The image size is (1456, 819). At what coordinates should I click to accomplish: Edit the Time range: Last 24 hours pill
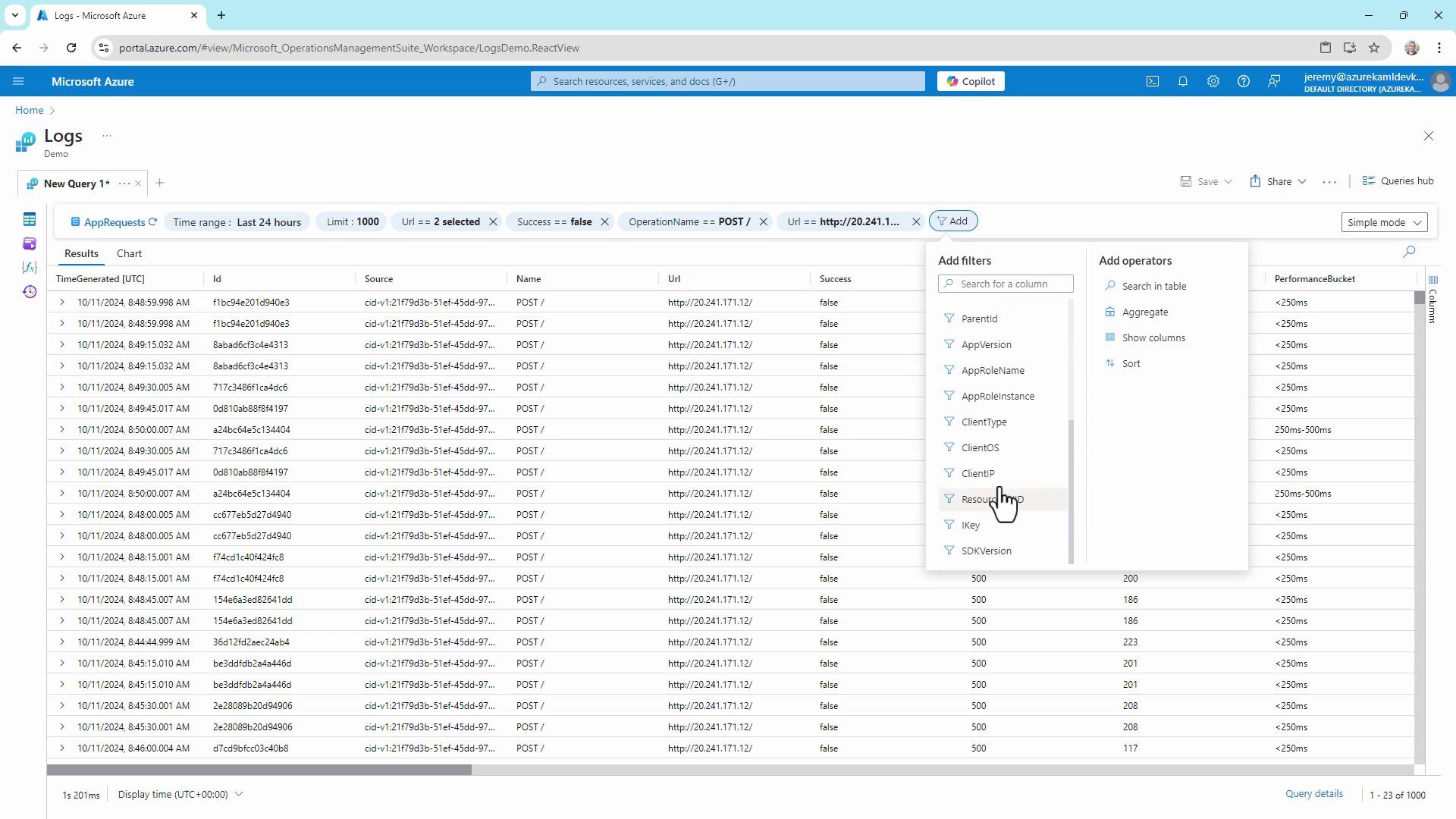(x=237, y=222)
